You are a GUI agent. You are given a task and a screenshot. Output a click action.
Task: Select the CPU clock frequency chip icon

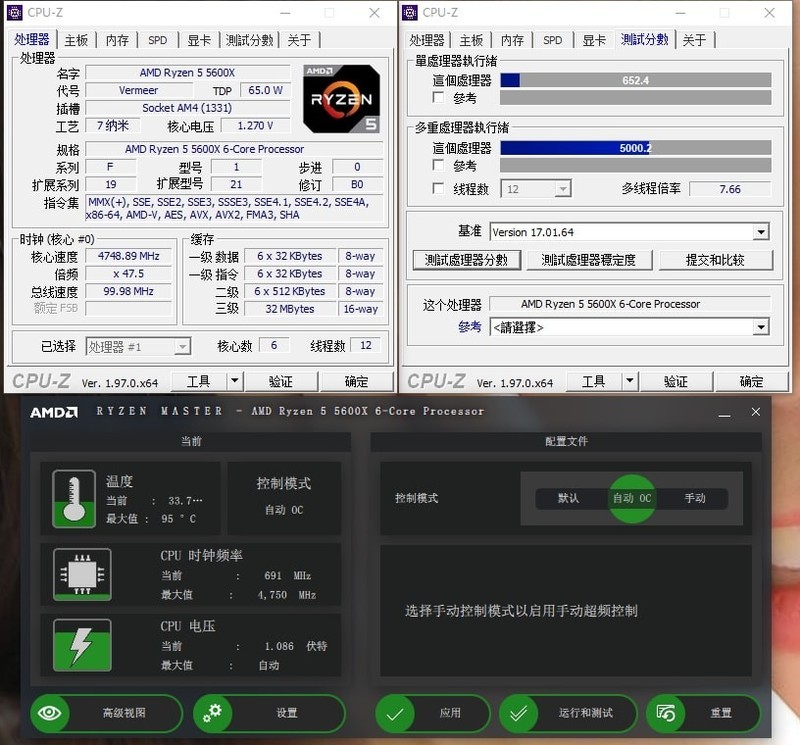tap(81, 574)
